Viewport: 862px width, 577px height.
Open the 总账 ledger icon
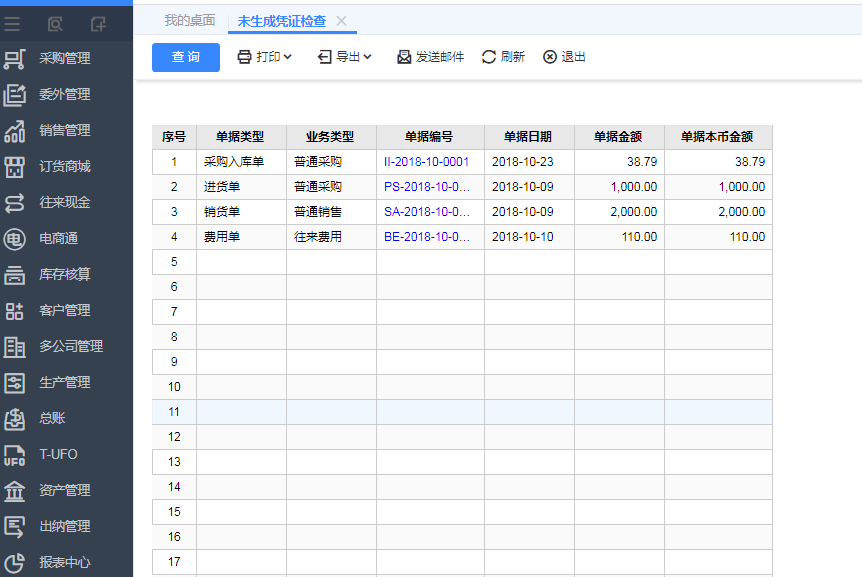pos(15,419)
